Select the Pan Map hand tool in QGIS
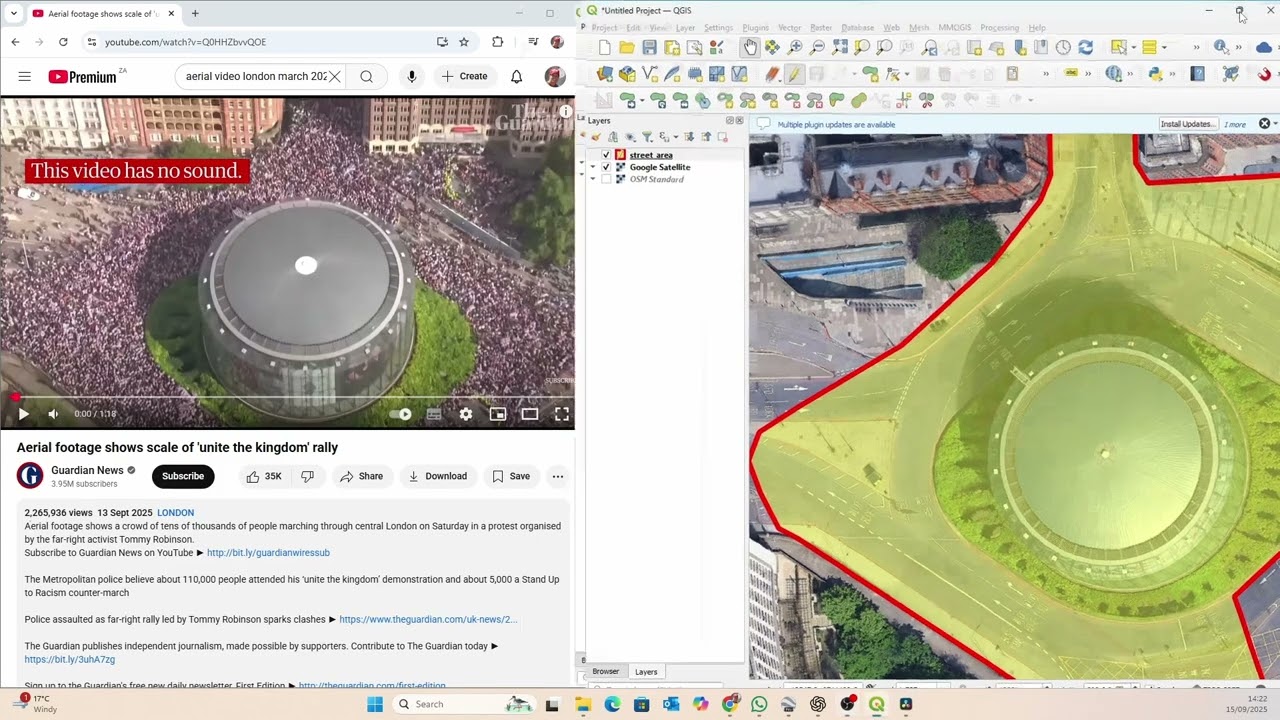 751,47
